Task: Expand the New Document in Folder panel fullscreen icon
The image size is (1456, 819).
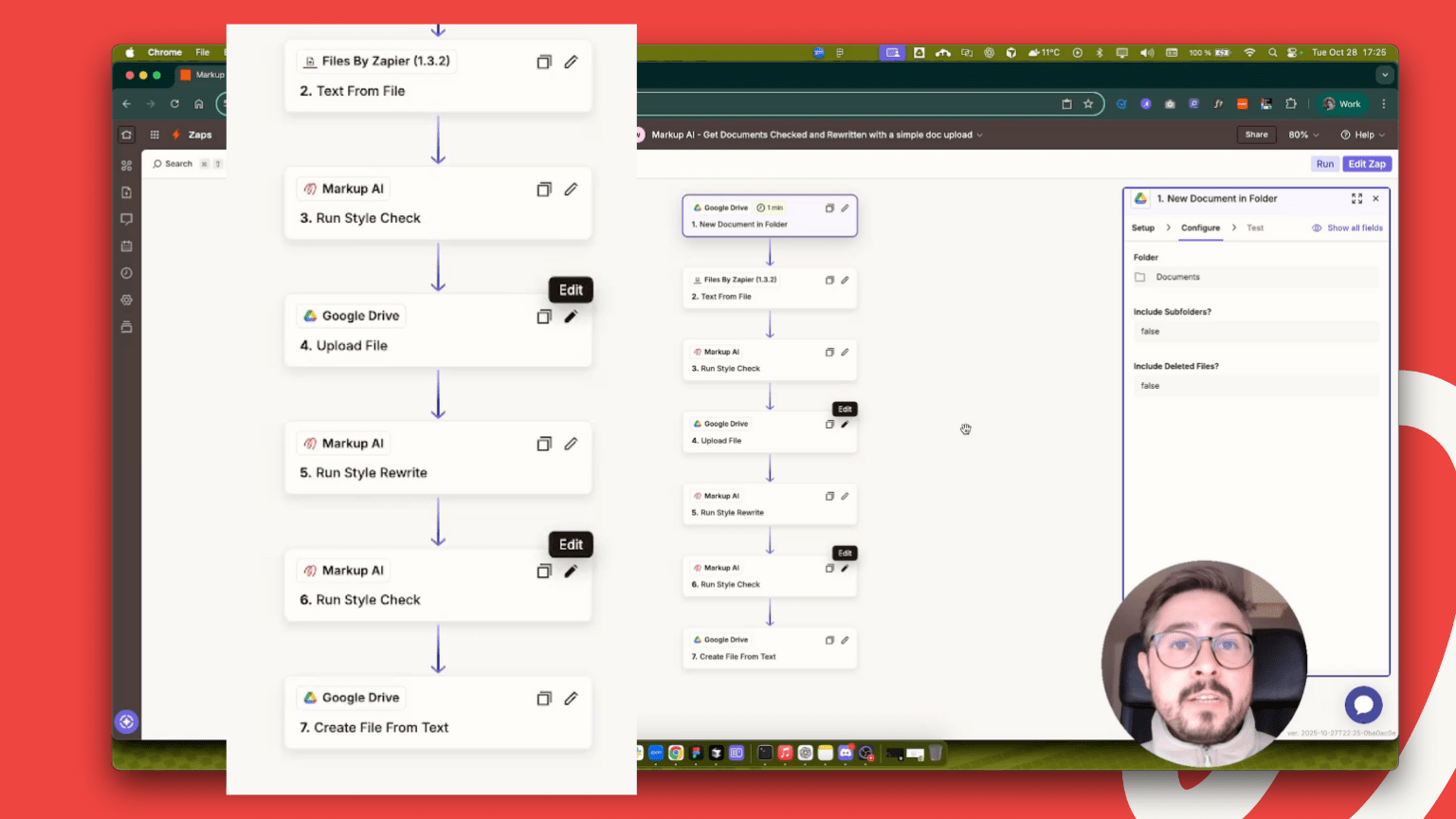Action: [1356, 199]
